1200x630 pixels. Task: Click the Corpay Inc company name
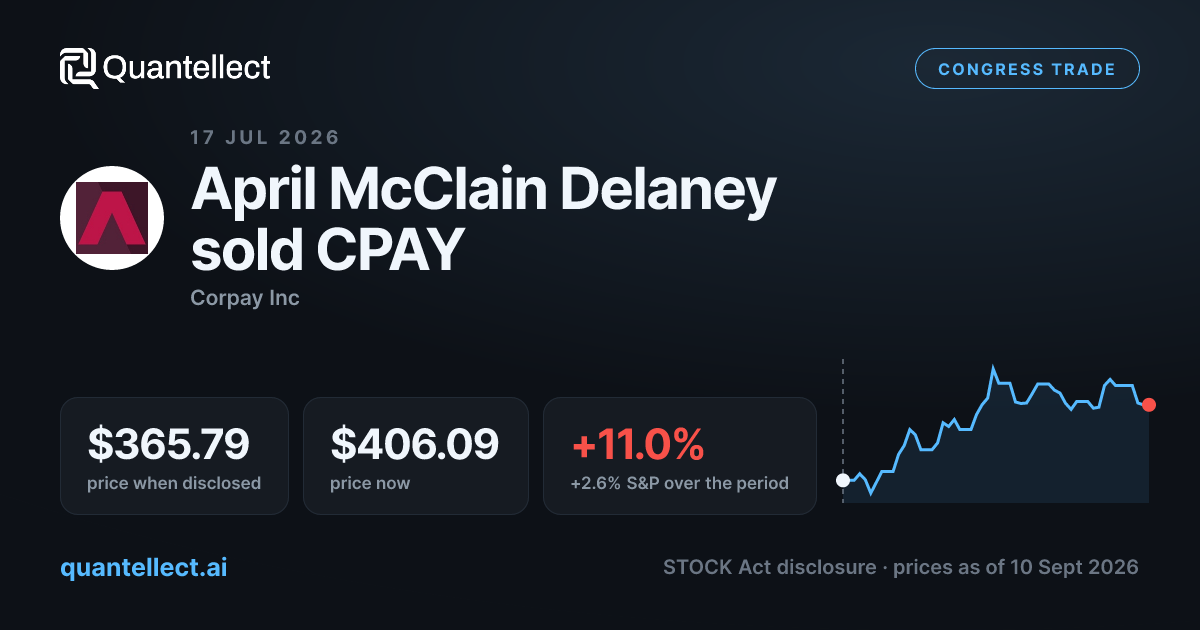click(x=245, y=298)
